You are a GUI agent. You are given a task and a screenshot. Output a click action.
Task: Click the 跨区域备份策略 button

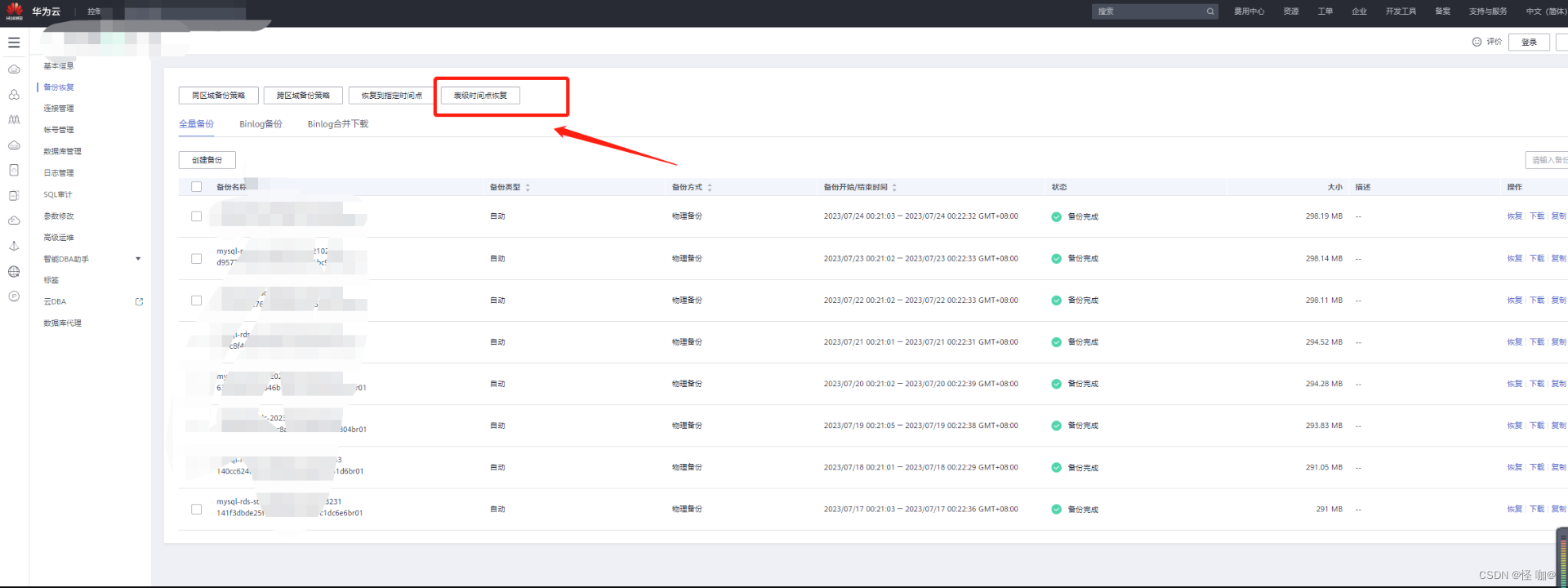[x=304, y=96]
